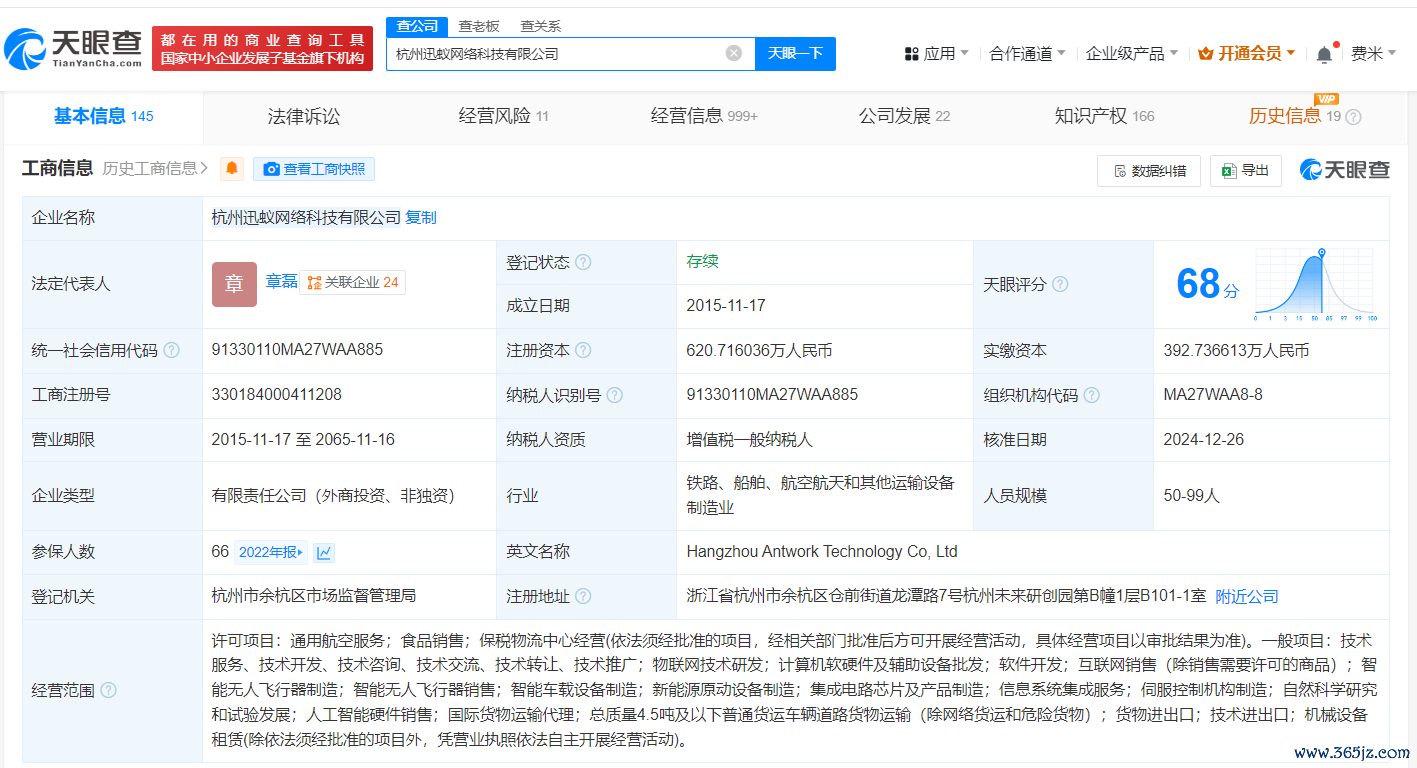The height and width of the screenshot is (768, 1417).
Task: Click the 杭州市余杭区市场监督管理局 registrar text
Action: [x=314, y=596]
